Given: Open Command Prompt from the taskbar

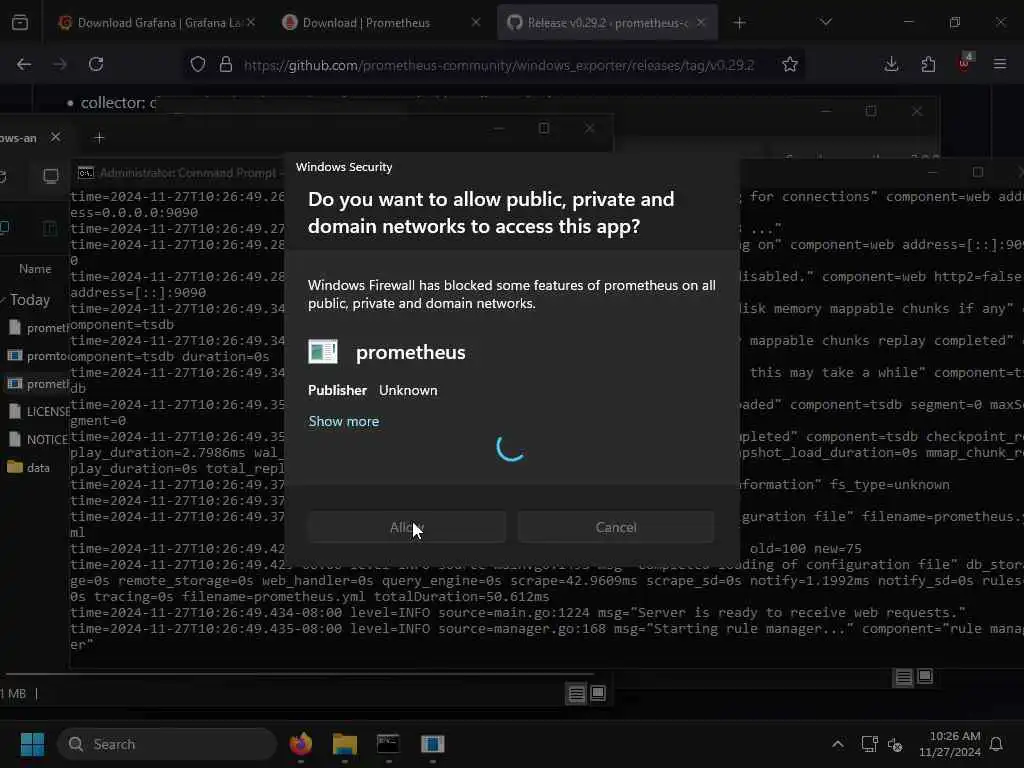Looking at the screenshot, I should pyautogui.click(x=388, y=744).
